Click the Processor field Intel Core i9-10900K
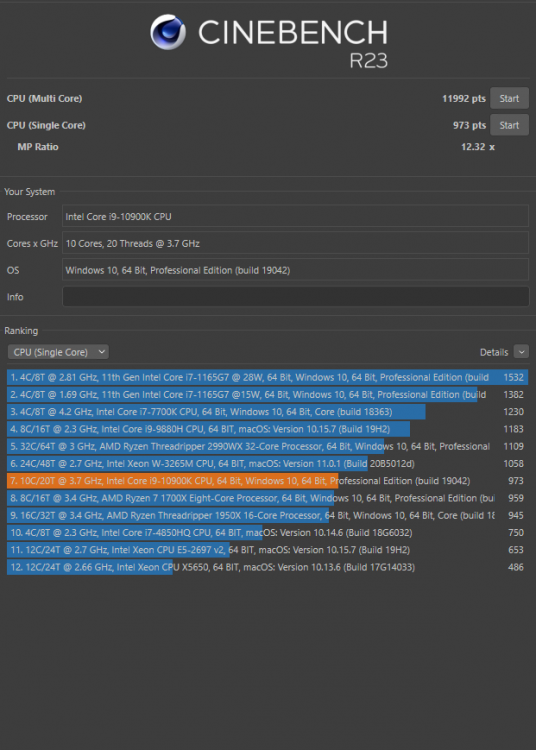This screenshot has width=536, height=750. tap(295, 217)
